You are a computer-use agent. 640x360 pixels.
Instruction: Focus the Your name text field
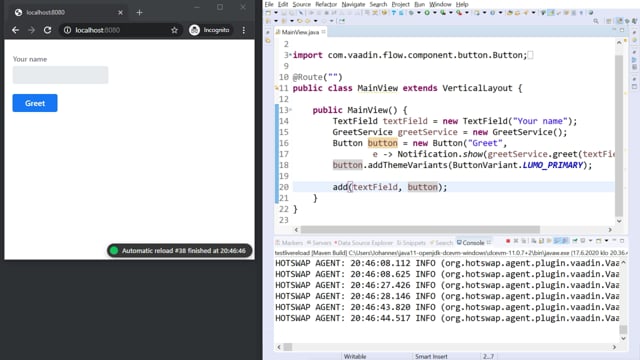[60, 75]
